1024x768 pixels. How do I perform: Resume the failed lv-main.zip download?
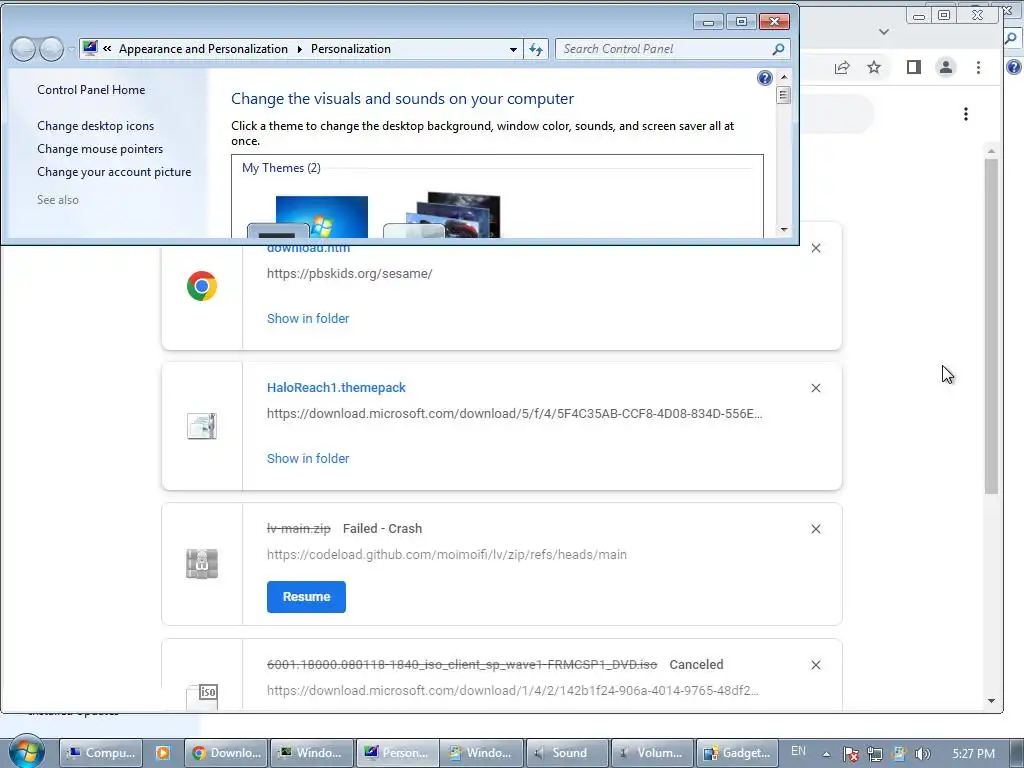click(306, 597)
